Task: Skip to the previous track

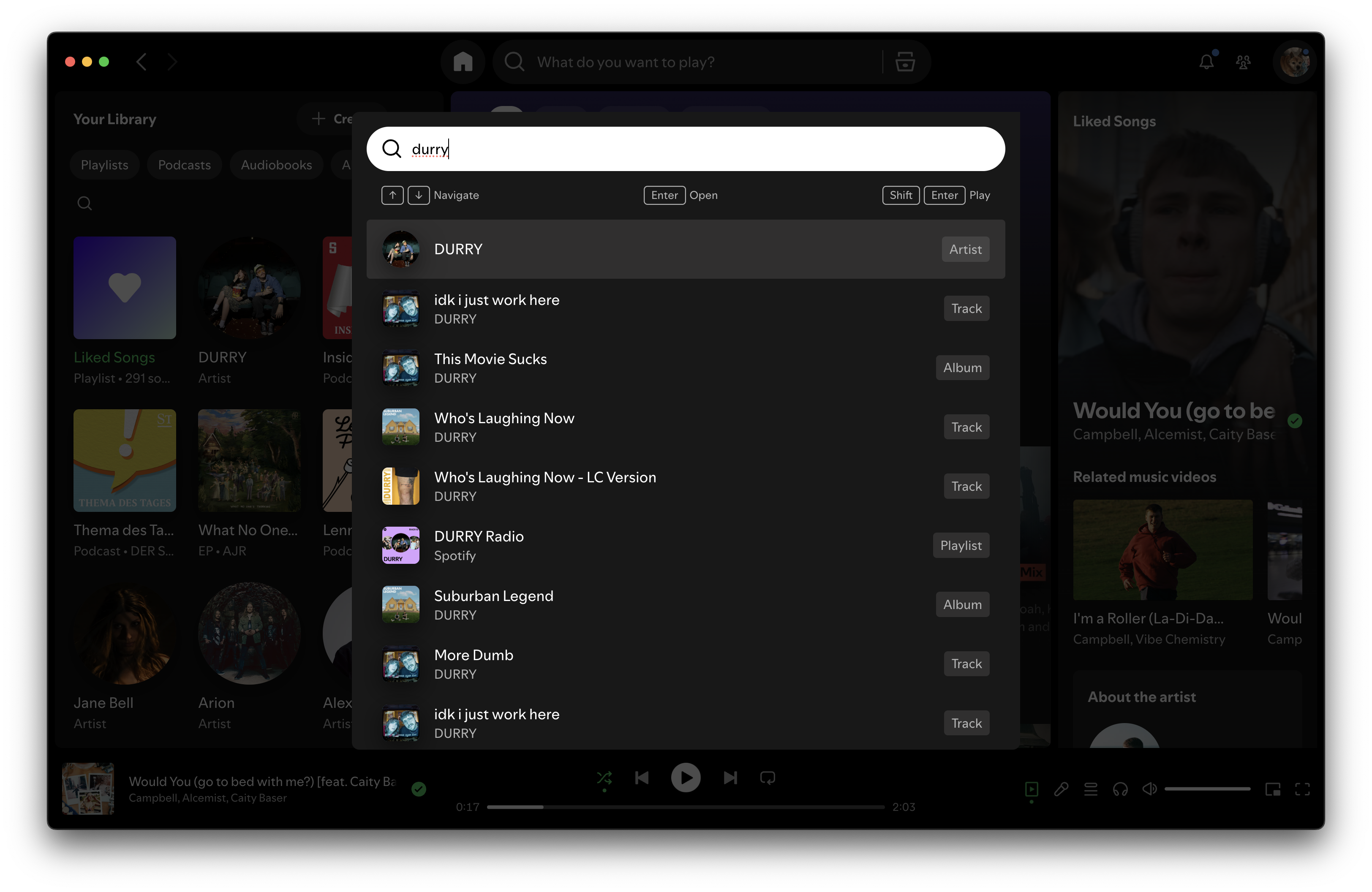Action: 642,778
